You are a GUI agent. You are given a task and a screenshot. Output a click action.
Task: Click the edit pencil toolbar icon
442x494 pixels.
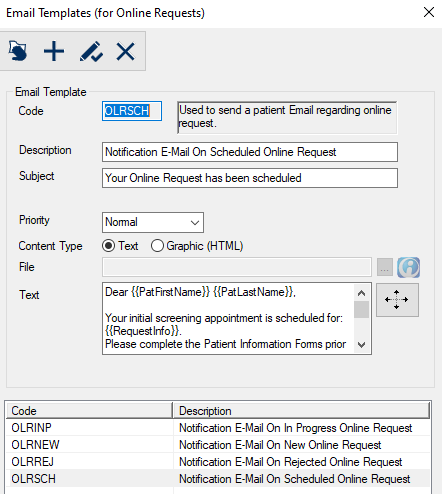click(x=91, y=51)
